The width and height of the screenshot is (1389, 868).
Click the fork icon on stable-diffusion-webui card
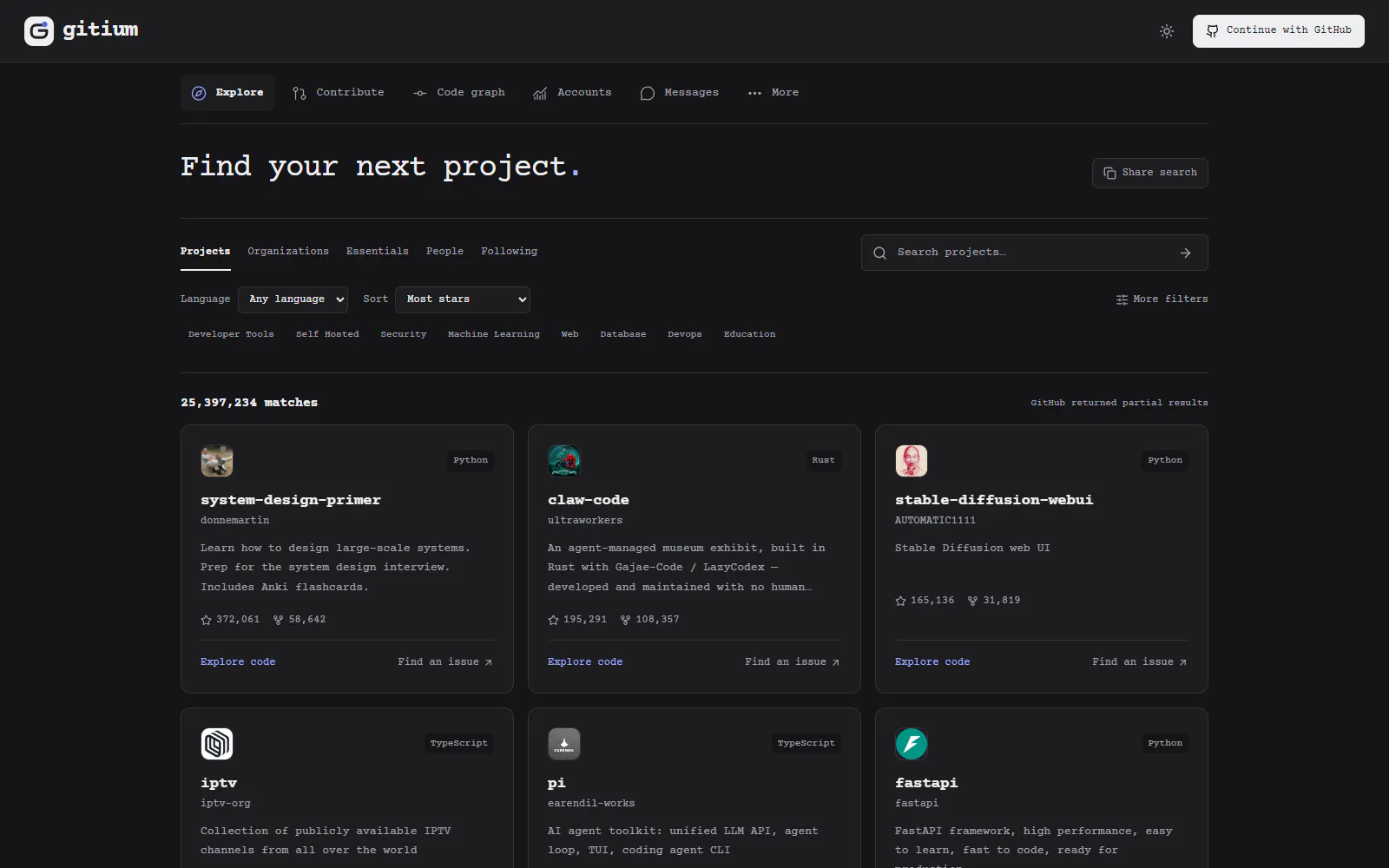tap(972, 601)
